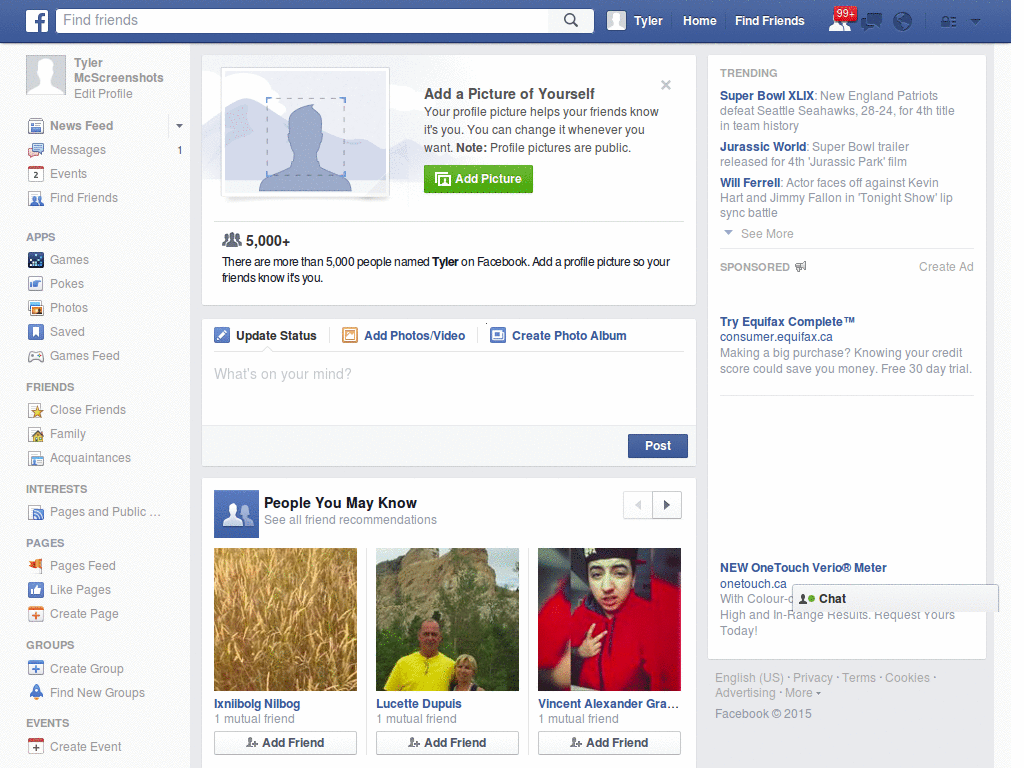Image resolution: width=1024 pixels, height=768 pixels.
Task: Click the Photos app icon
Action: pyautogui.click(x=36, y=308)
